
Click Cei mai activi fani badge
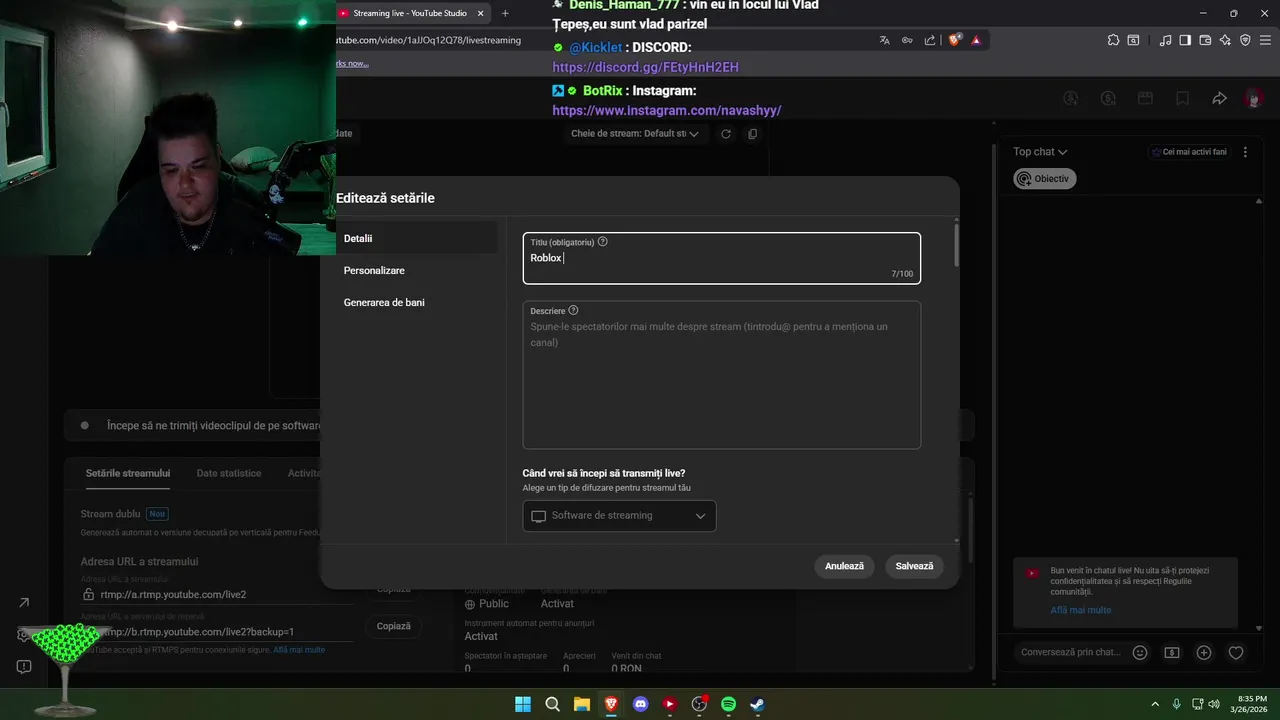pos(1189,152)
